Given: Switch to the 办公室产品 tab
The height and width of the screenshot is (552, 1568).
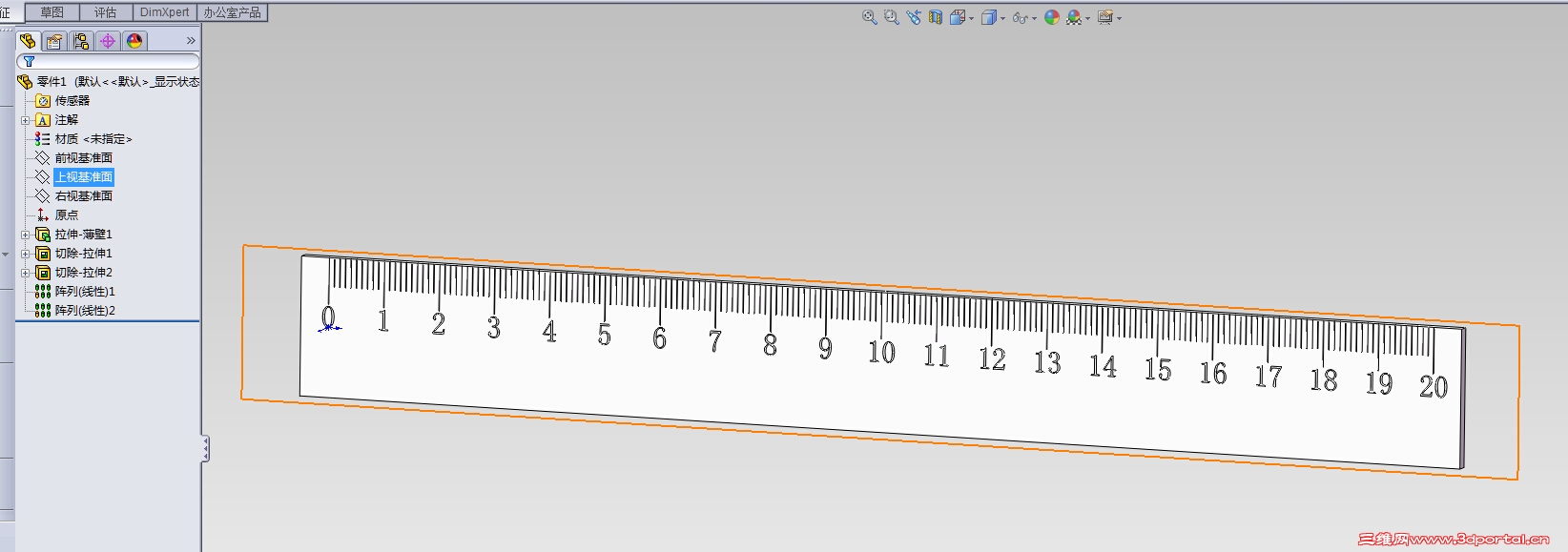Looking at the screenshot, I should click(x=232, y=12).
